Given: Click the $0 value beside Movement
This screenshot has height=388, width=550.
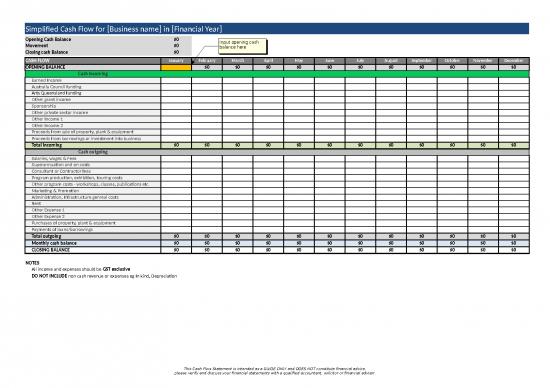Looking at the screenshot, I should pos(176,46).
